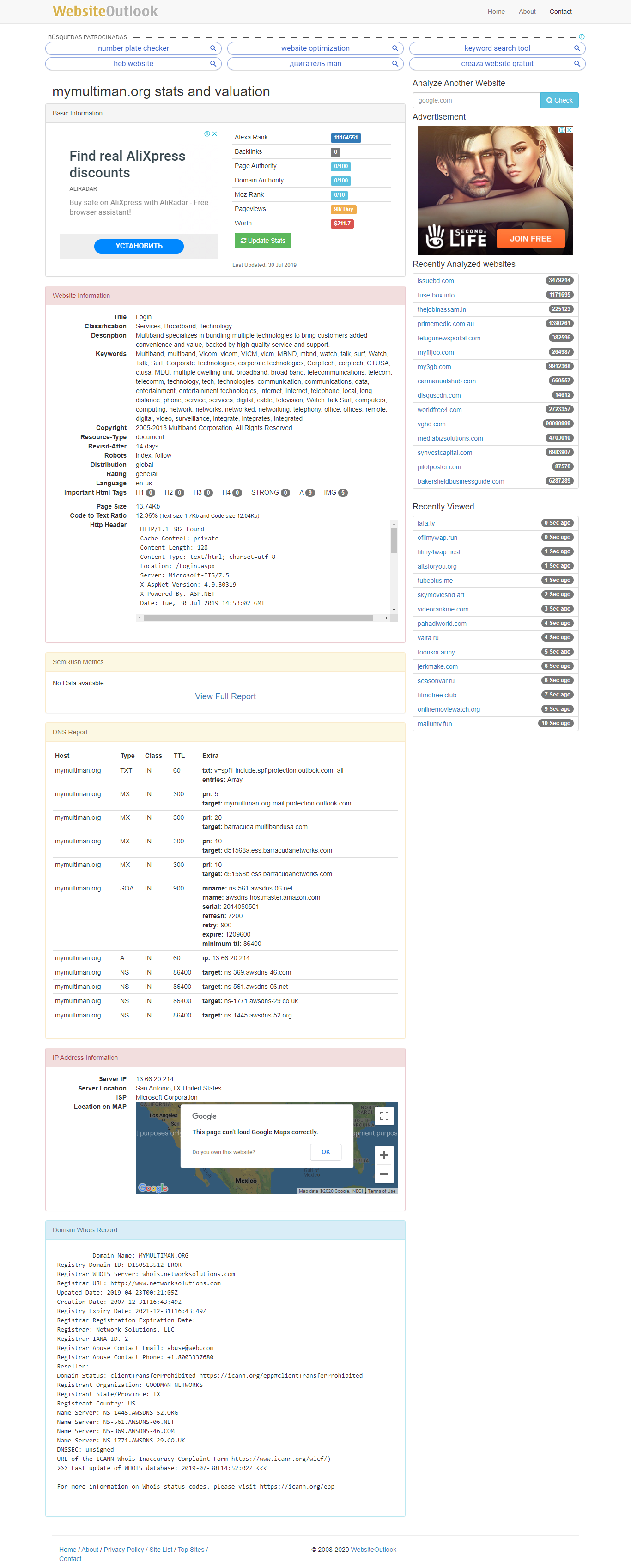Click HTTP header scroll right arrow

click(x=386, y=618)
